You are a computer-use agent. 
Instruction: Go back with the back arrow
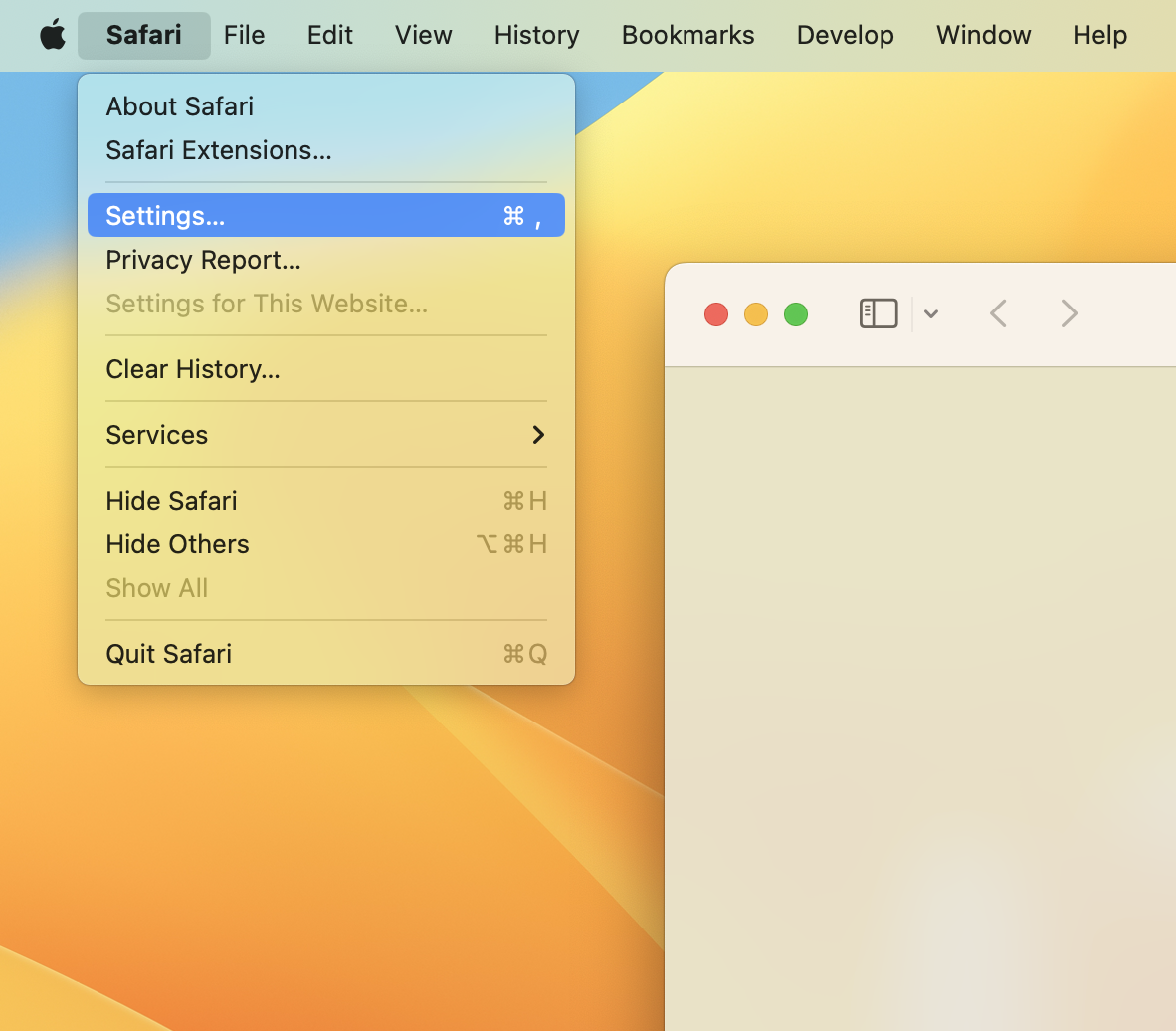click(x=999, y=313)
